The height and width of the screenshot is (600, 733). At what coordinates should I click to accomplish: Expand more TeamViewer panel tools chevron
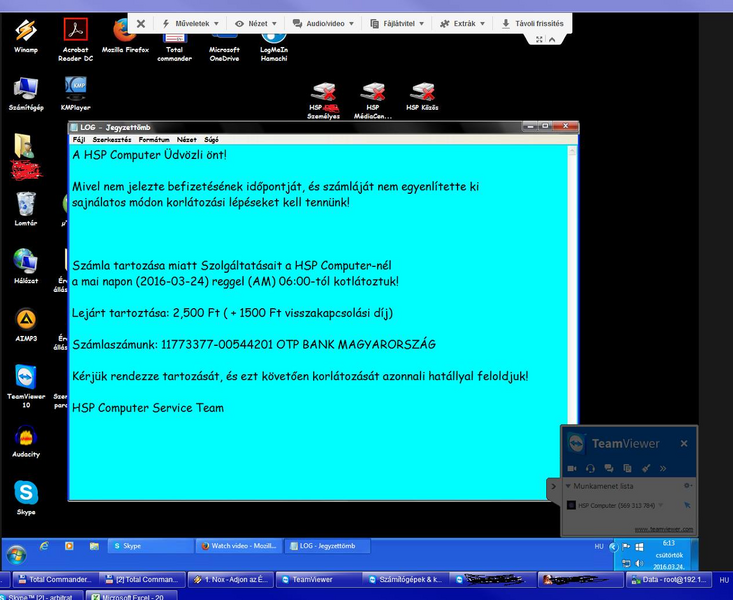(x=663, y=468)
